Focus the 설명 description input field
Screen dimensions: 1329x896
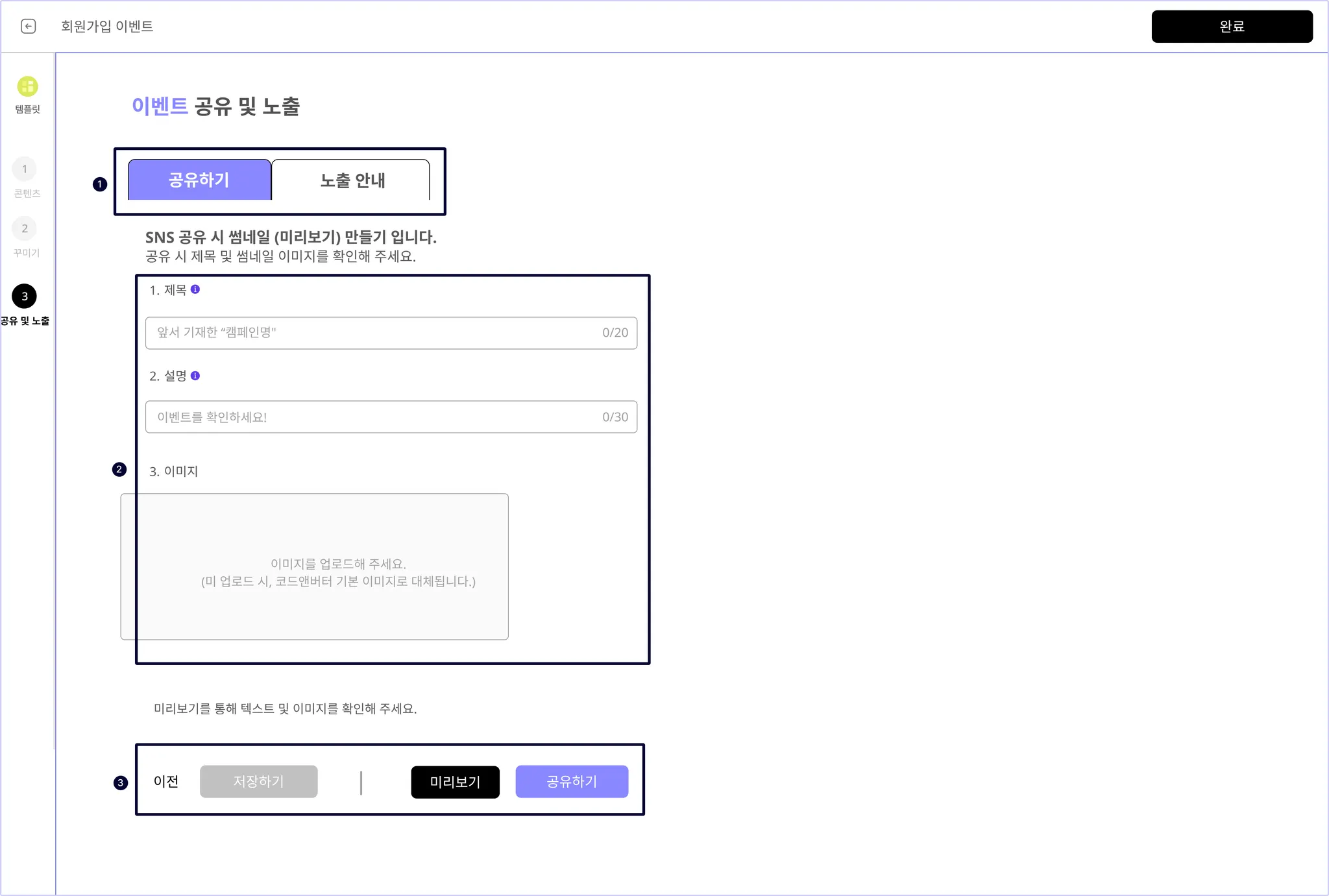click(x=376, y=417)
